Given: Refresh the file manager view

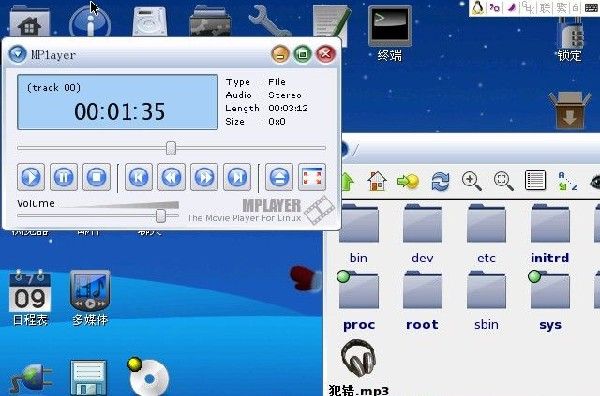Looking at the screenshot, I should 440,181.
